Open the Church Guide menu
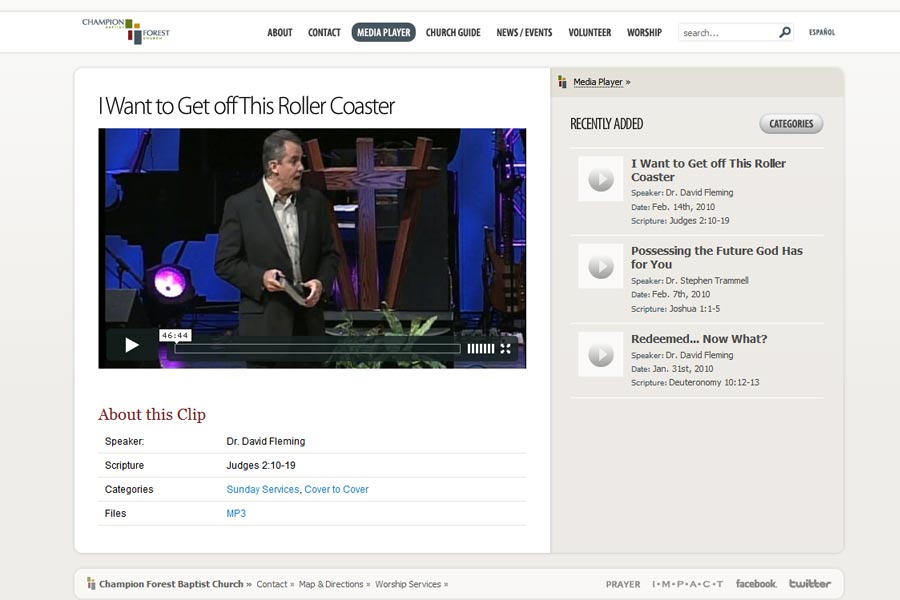The image size is (900, 600). pos(453,33)
